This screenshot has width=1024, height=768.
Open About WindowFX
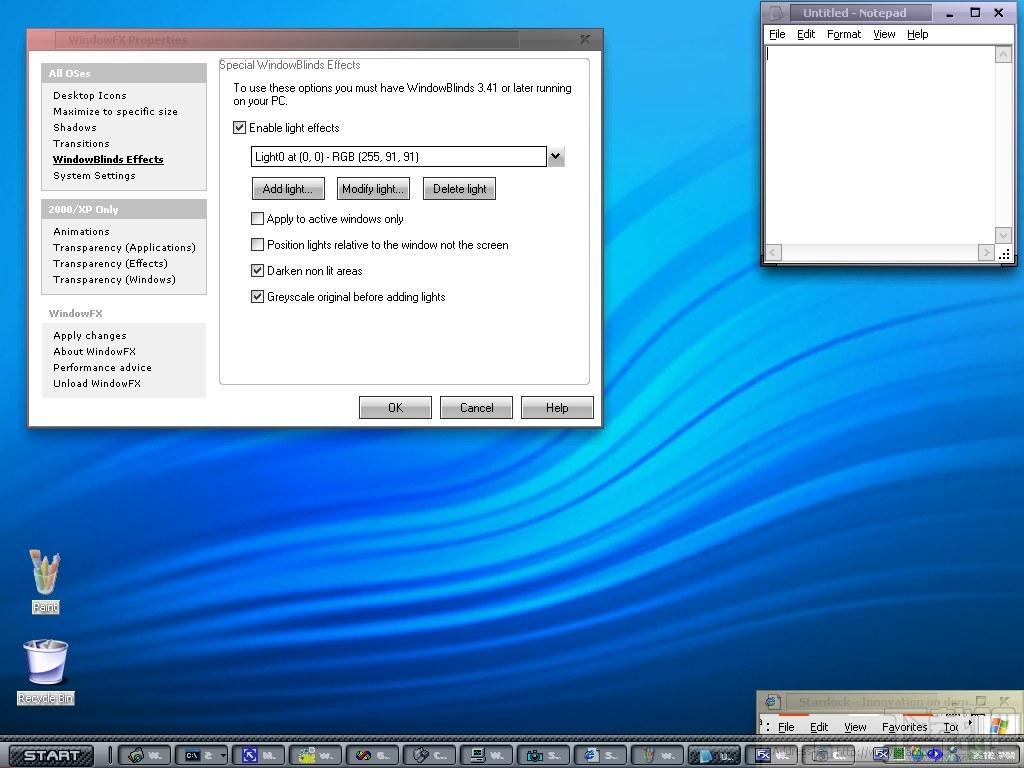(94, 351)
